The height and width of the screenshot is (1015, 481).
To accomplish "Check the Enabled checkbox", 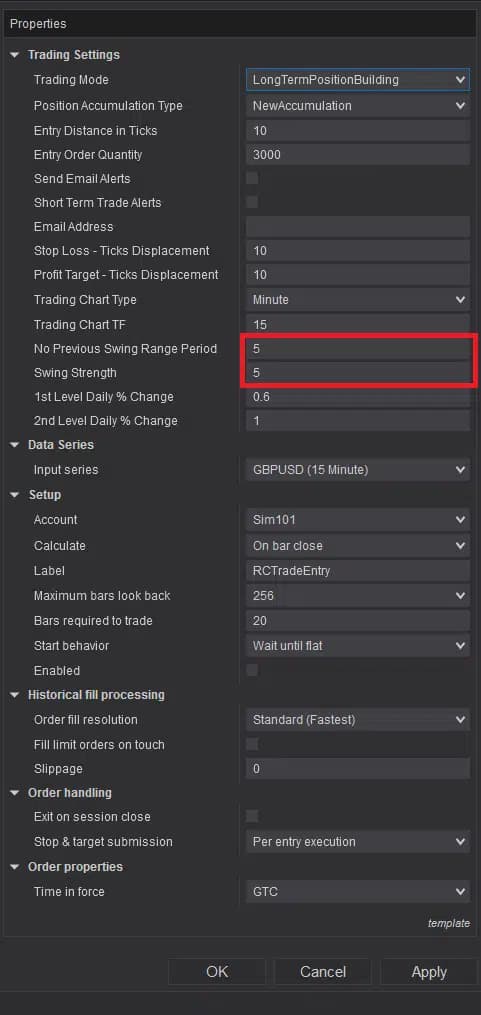I will [252, 671].
